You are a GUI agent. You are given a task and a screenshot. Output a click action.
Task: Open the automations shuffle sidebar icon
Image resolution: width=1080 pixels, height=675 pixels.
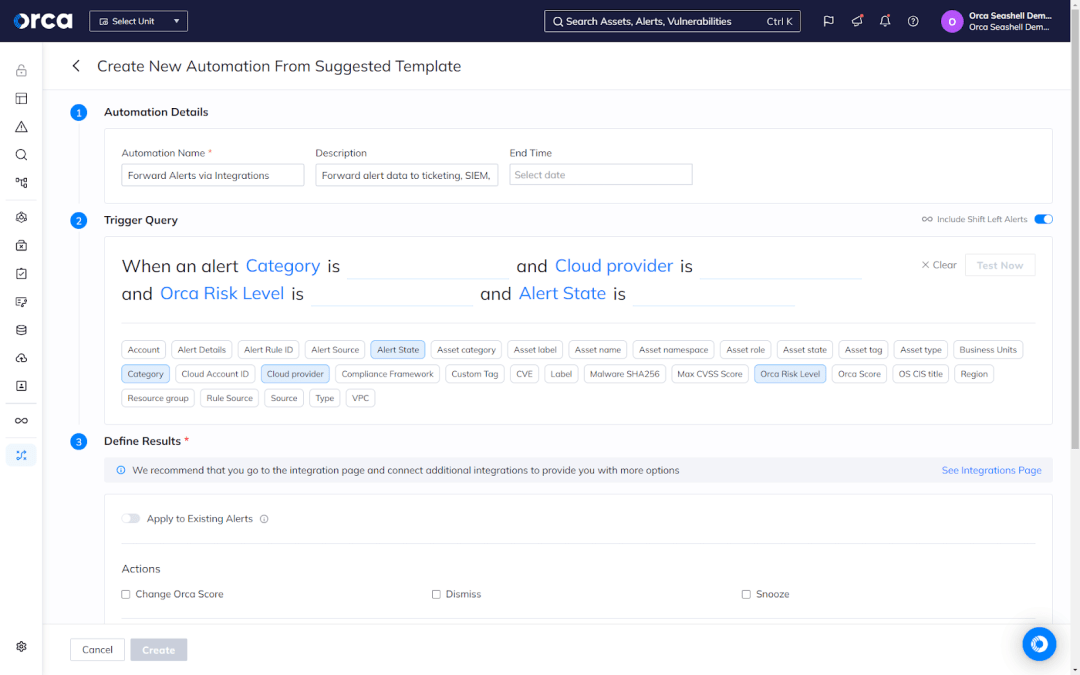pyautogui.click(x=21, y=455)
